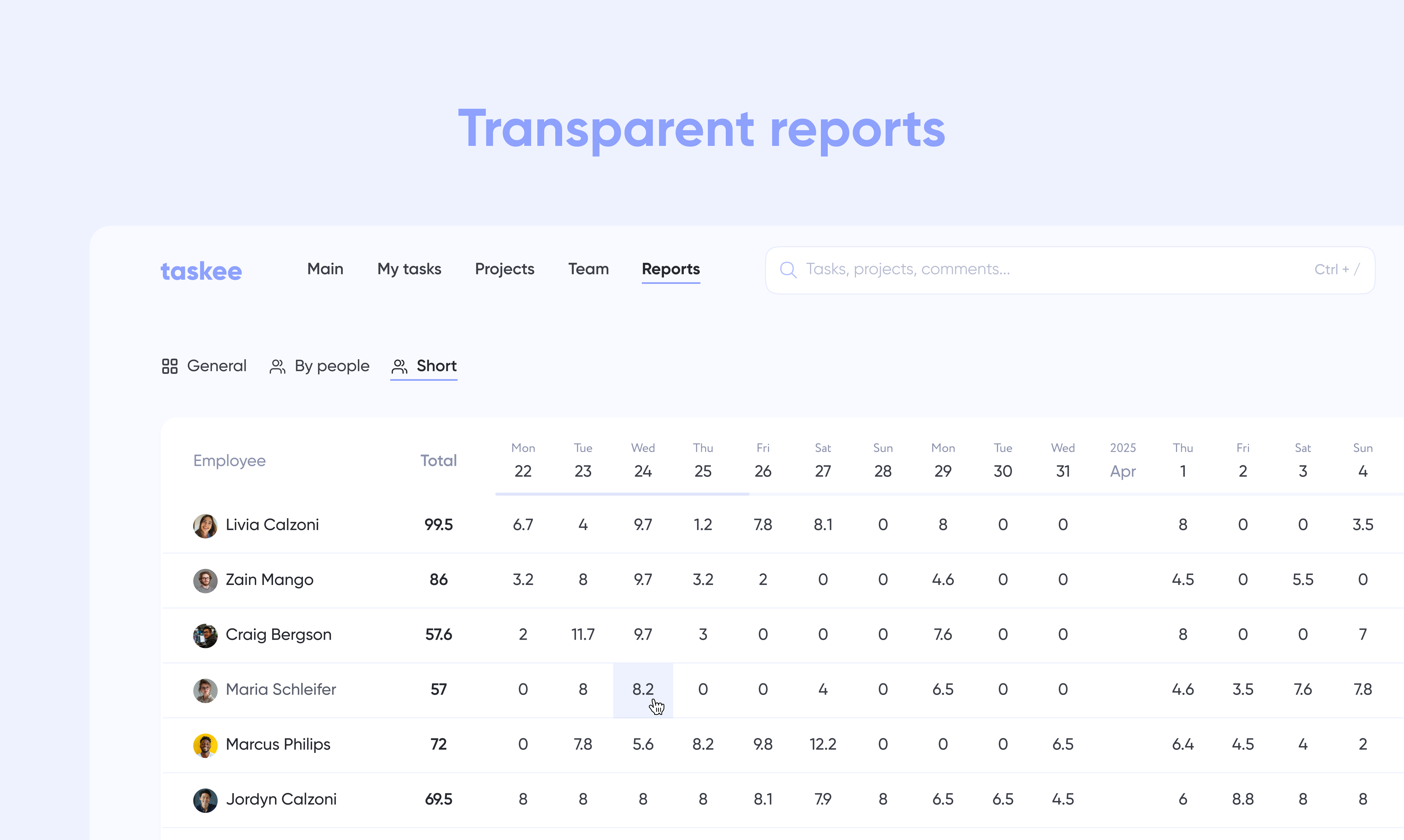The image size is (1404, 840).
Task: Click Craig Bergson's 11.7 cell
Action: (x=583, y=635)
